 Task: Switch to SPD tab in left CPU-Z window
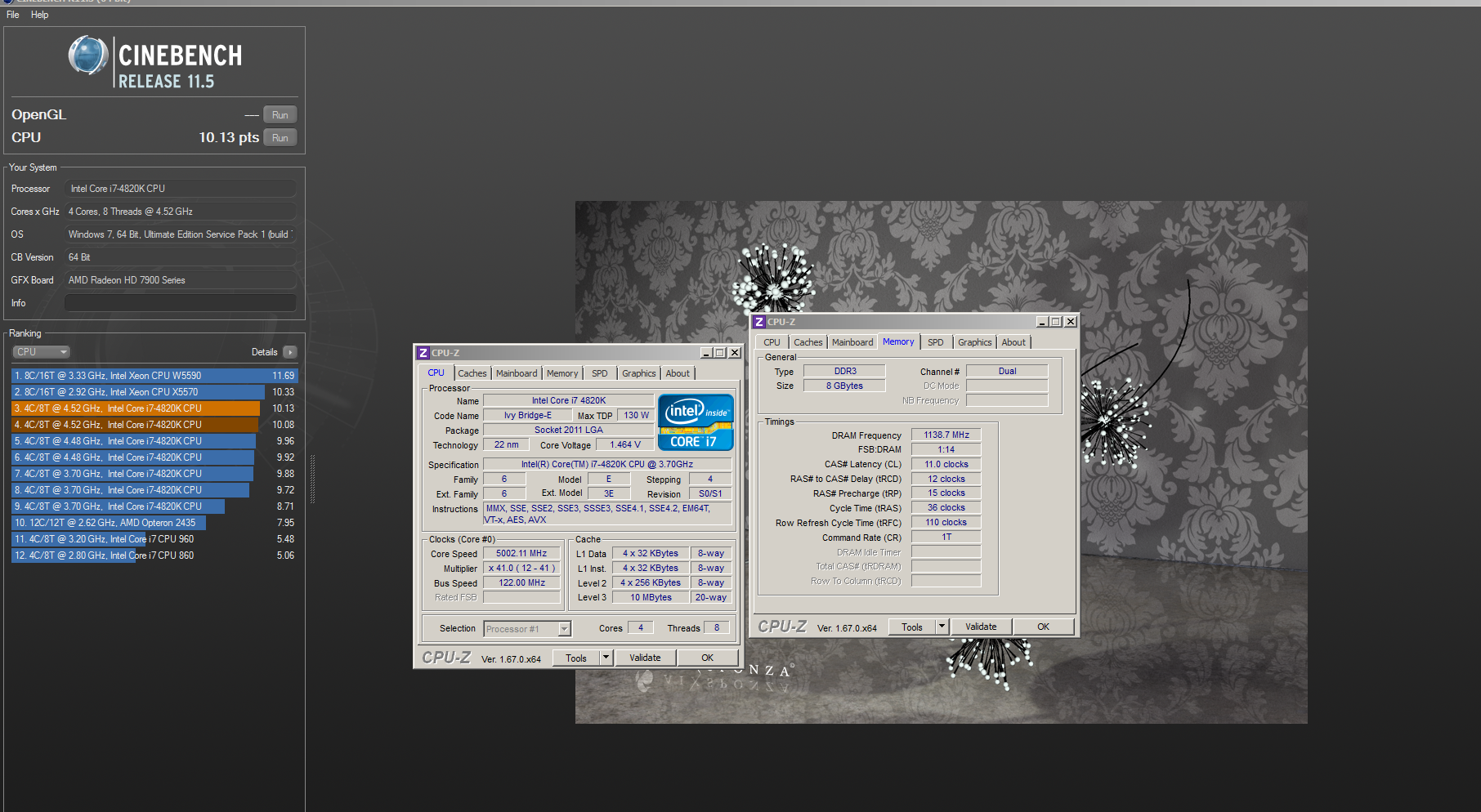pyautogui.click(x=600, y=373)
